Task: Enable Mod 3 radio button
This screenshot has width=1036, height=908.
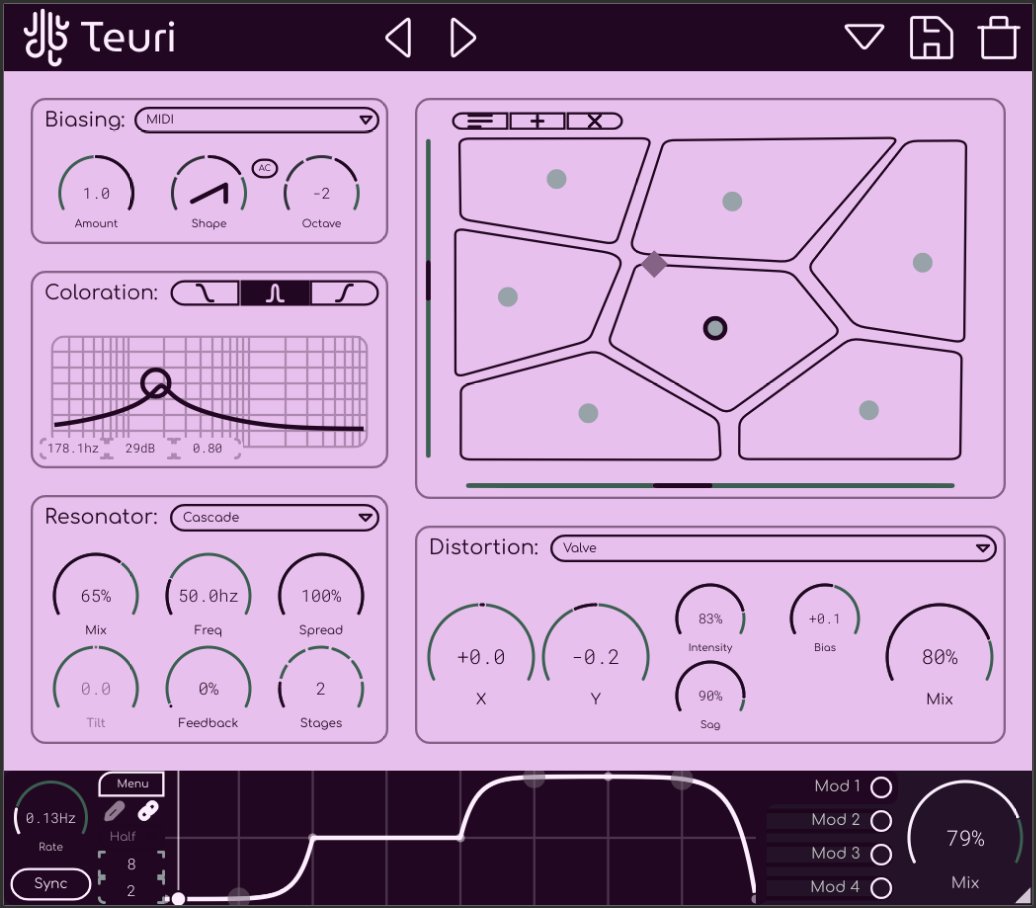Action: [881, 854]
